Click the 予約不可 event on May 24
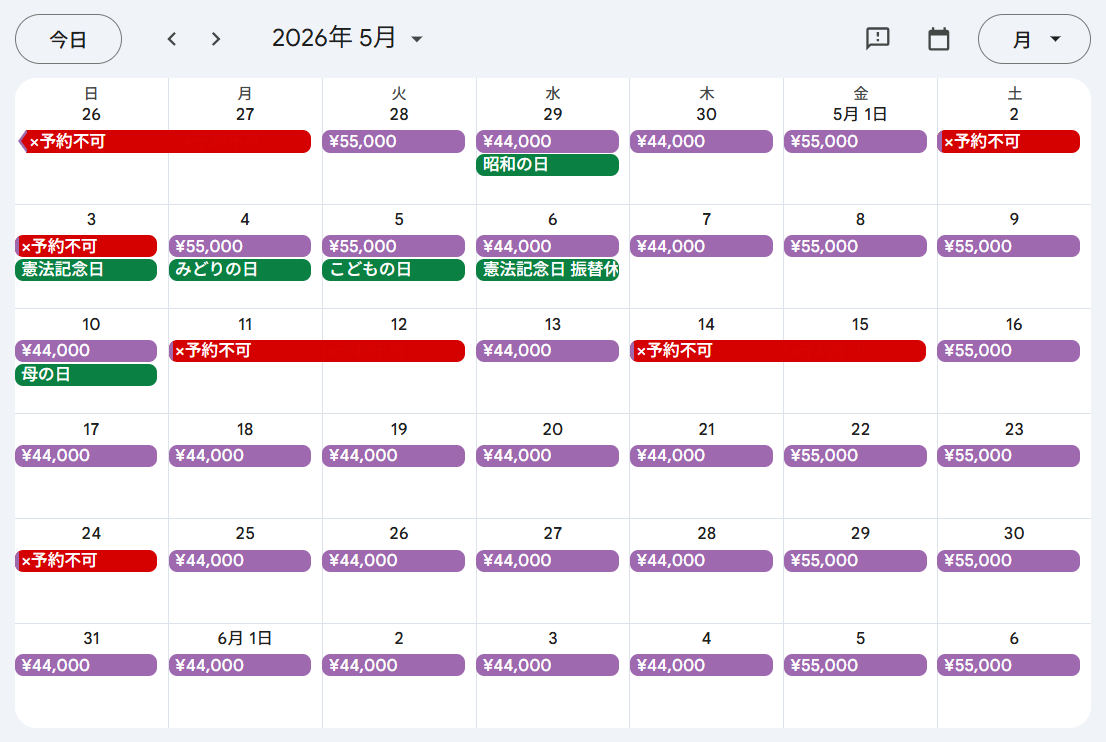 point(86,561)
